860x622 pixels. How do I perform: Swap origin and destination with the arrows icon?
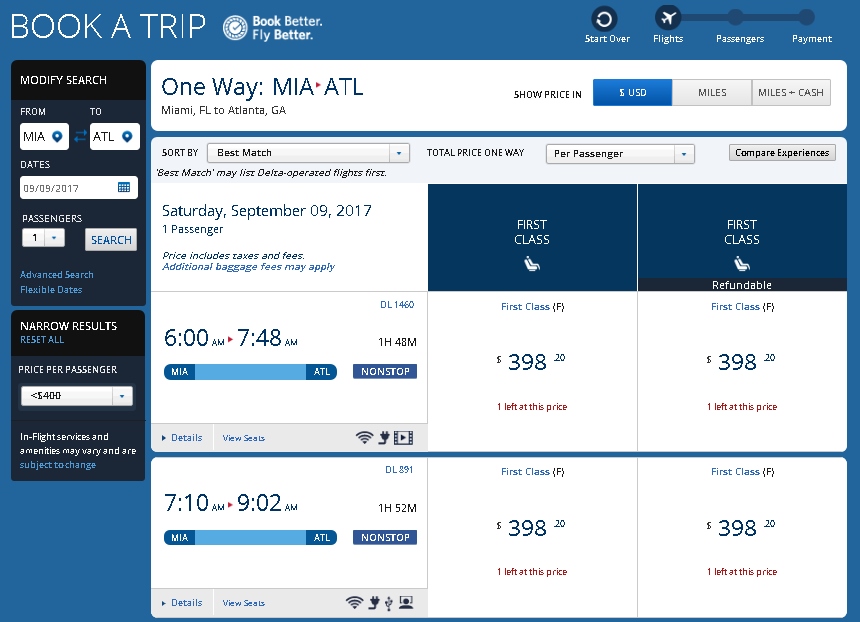pyautogui.click(x=80, y=136)
